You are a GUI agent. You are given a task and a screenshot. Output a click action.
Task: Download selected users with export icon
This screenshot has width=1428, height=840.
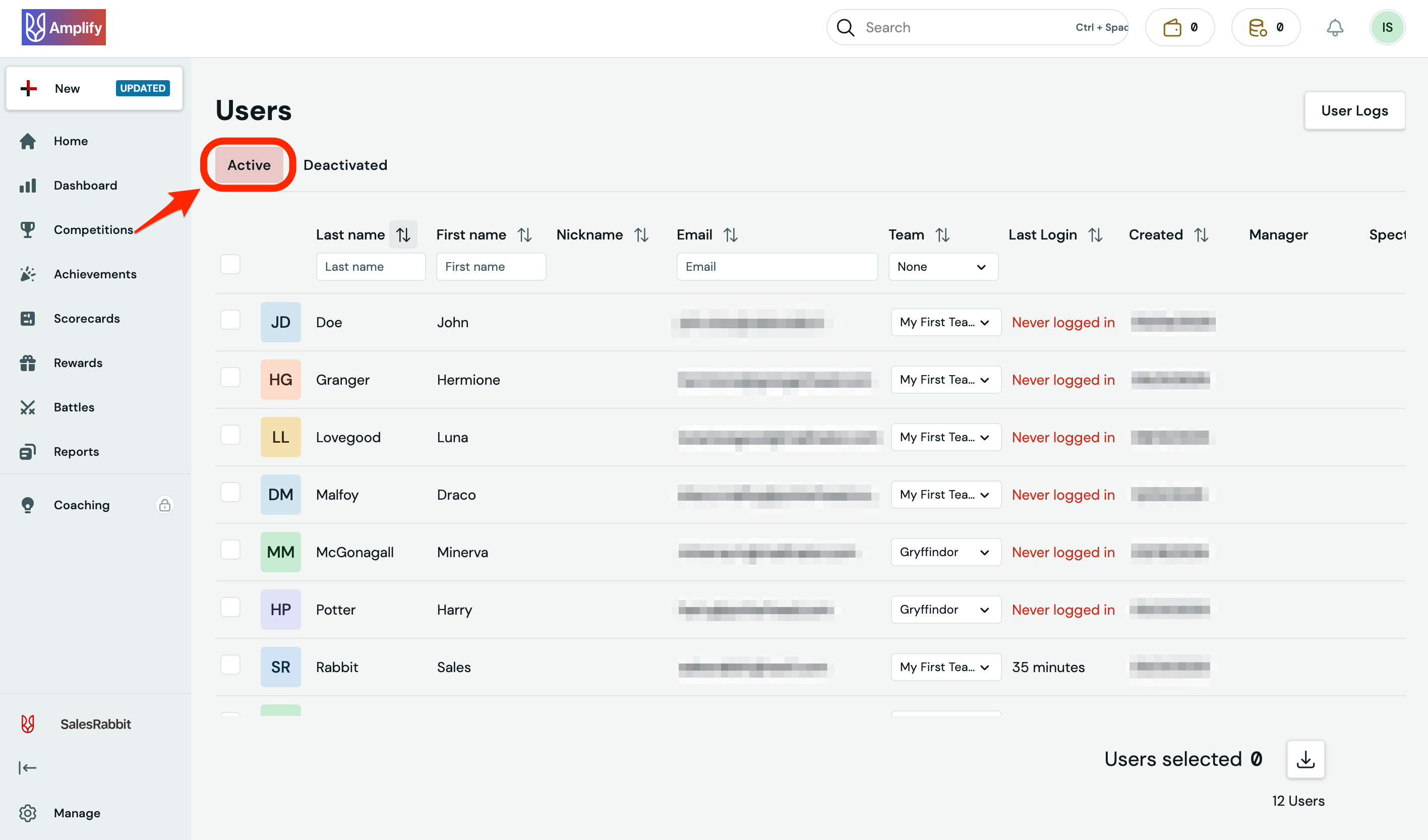1305,759
